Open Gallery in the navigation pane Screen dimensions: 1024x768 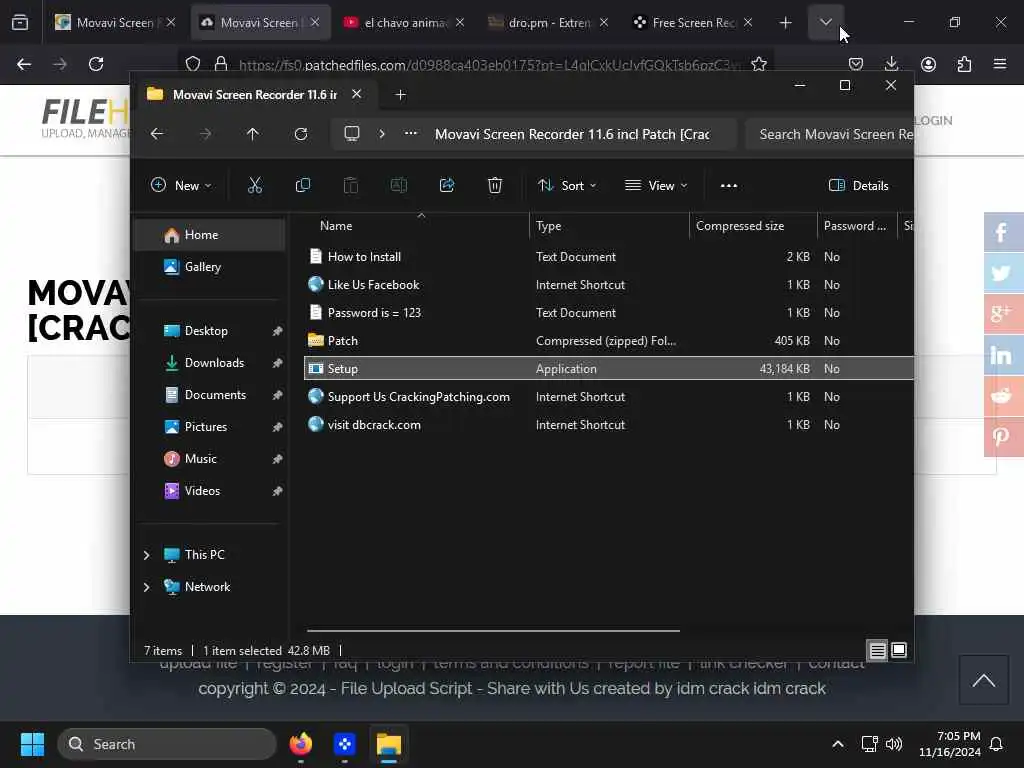click(x=209, y=266)
